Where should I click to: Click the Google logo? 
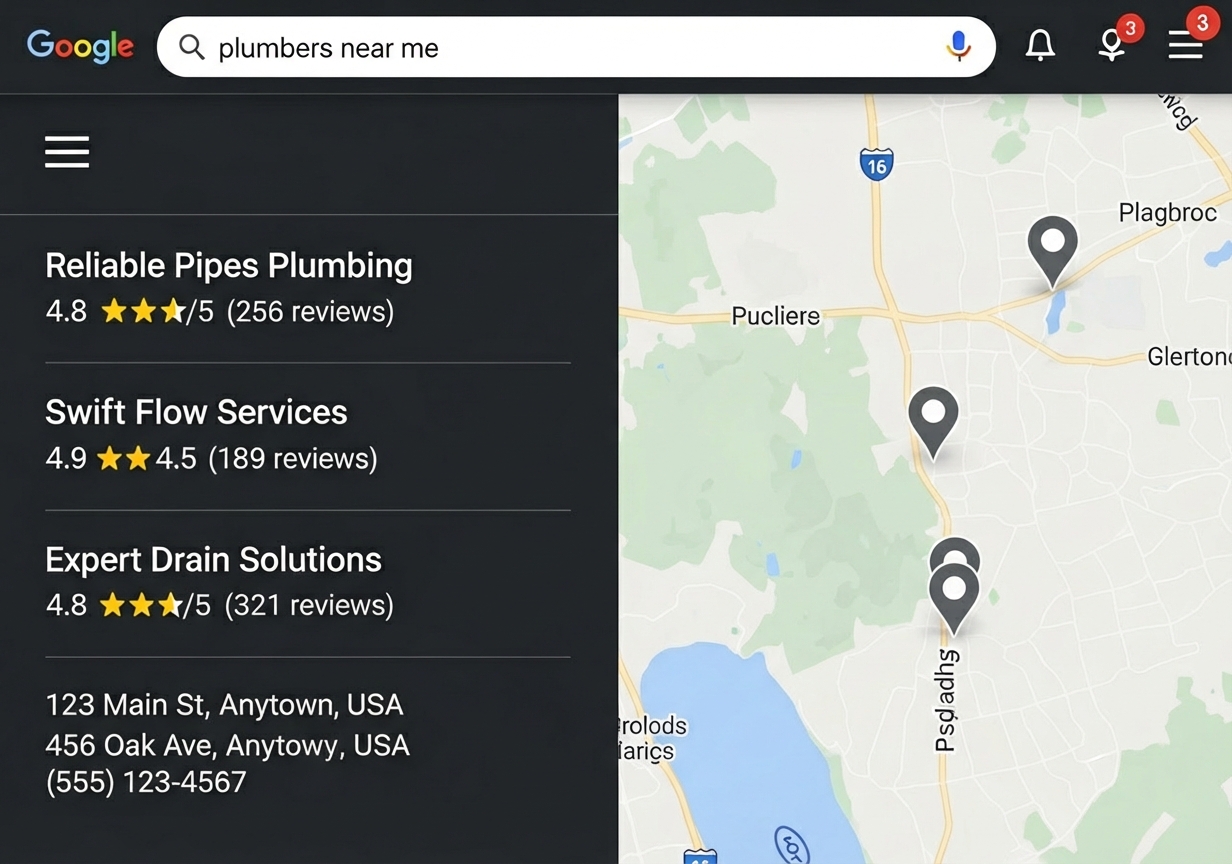80,46
